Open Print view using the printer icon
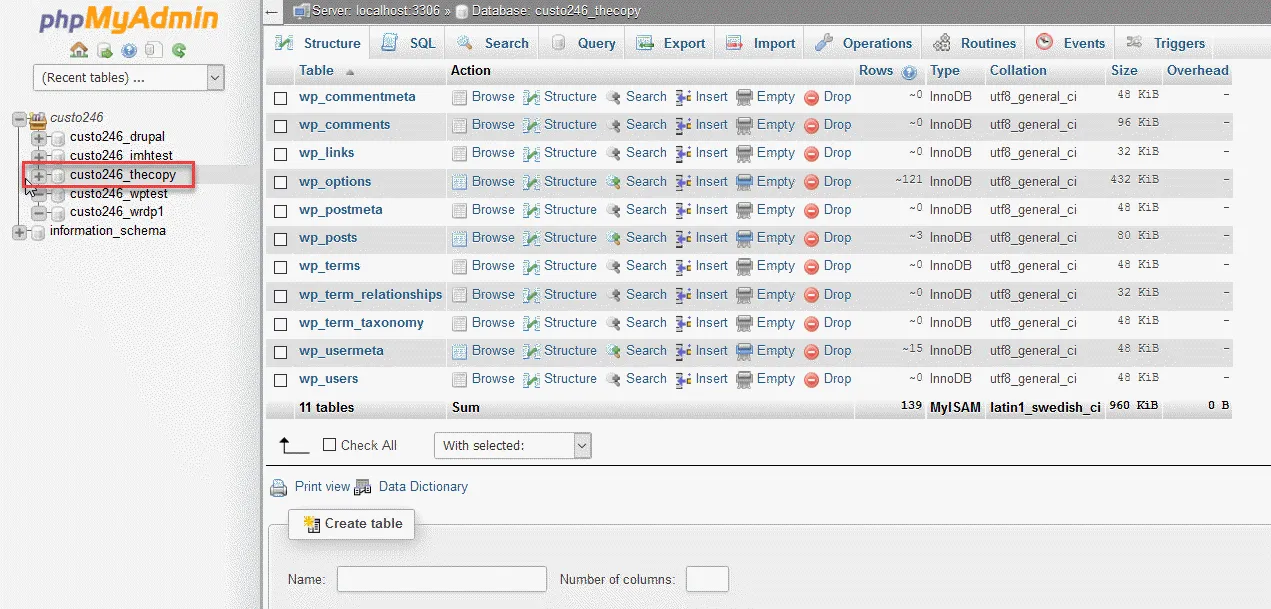This screenshot has height=609, width=1271. [279, 487]
